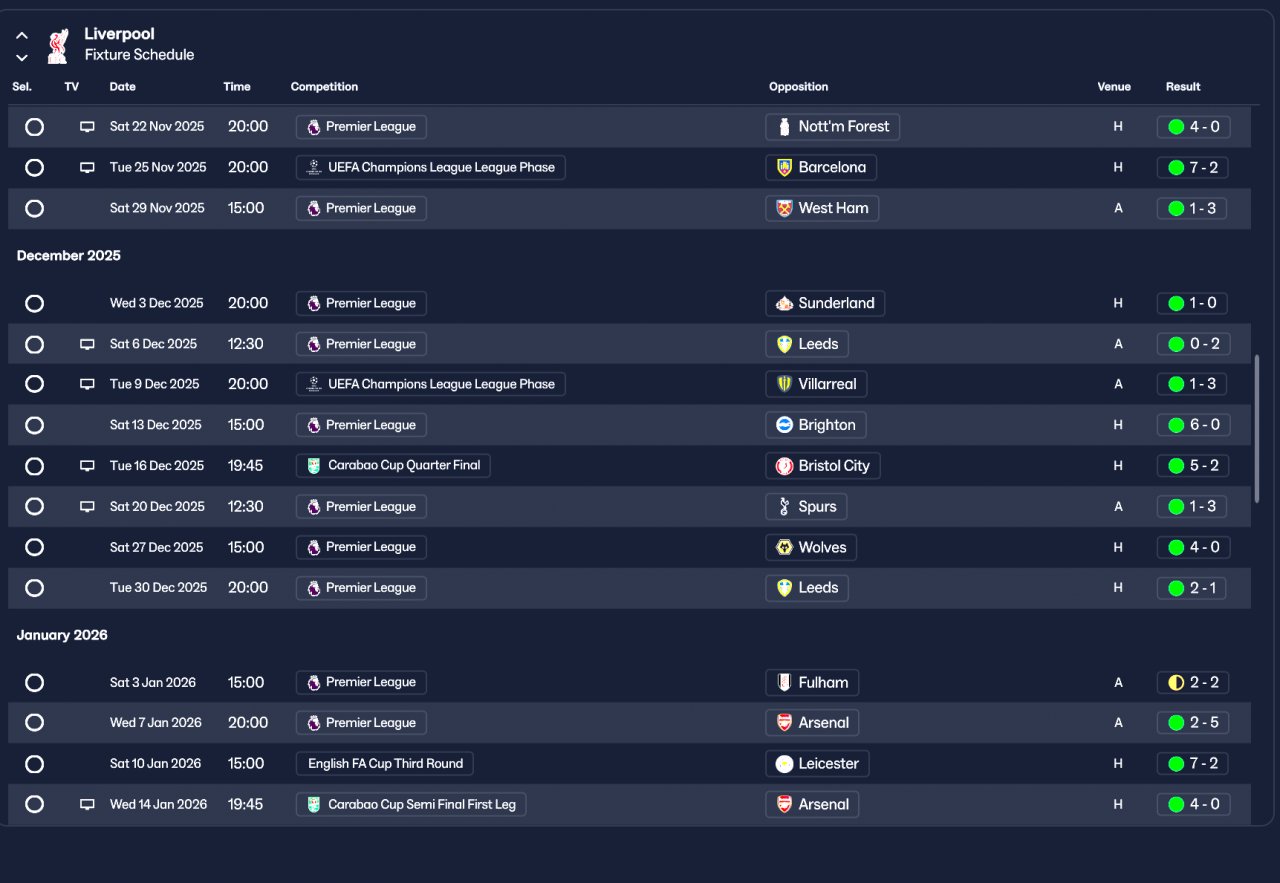Sort fixtures by the Opposition column header
Viewport: 1280px width, 883px height.
click(x=798, y=87)
